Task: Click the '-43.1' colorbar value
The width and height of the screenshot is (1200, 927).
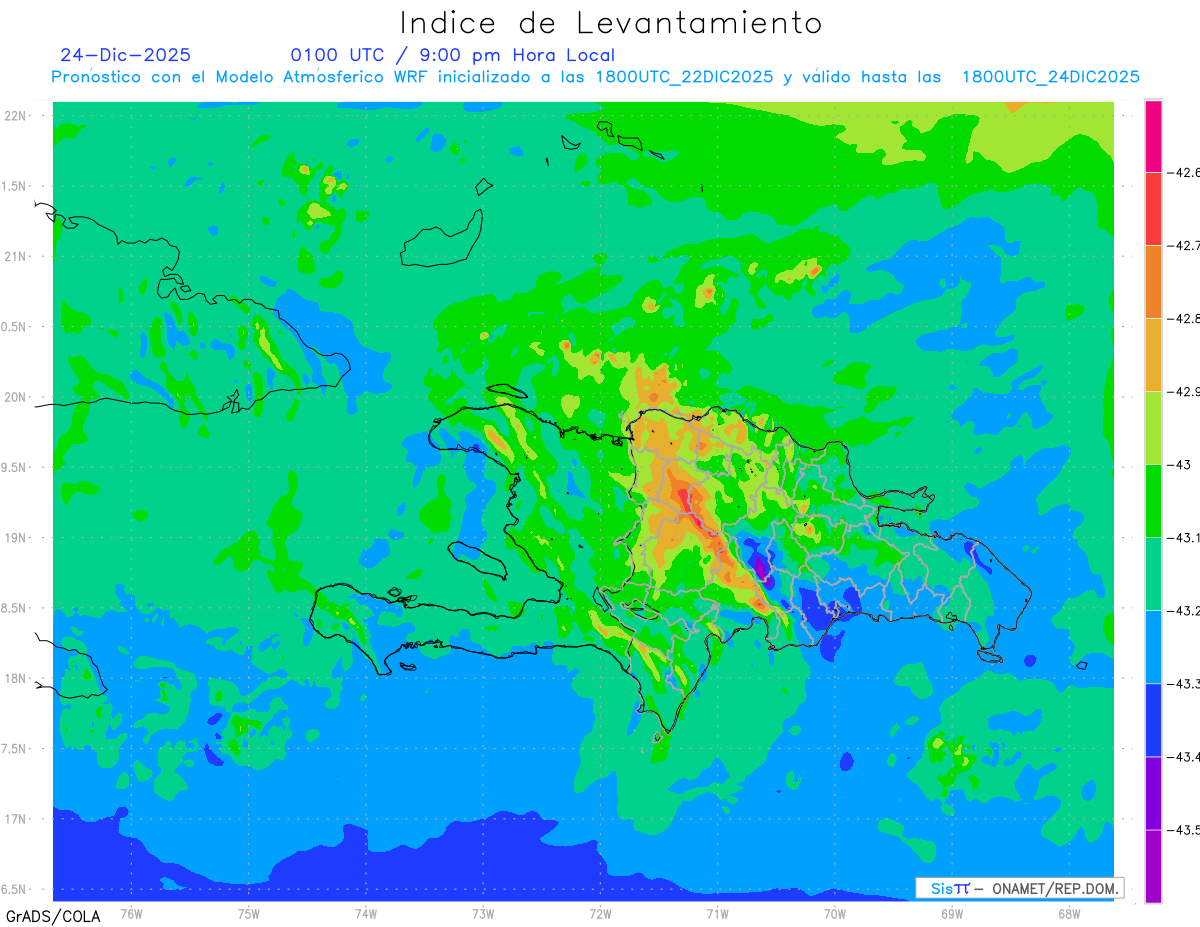Action: coord(1186,538)
